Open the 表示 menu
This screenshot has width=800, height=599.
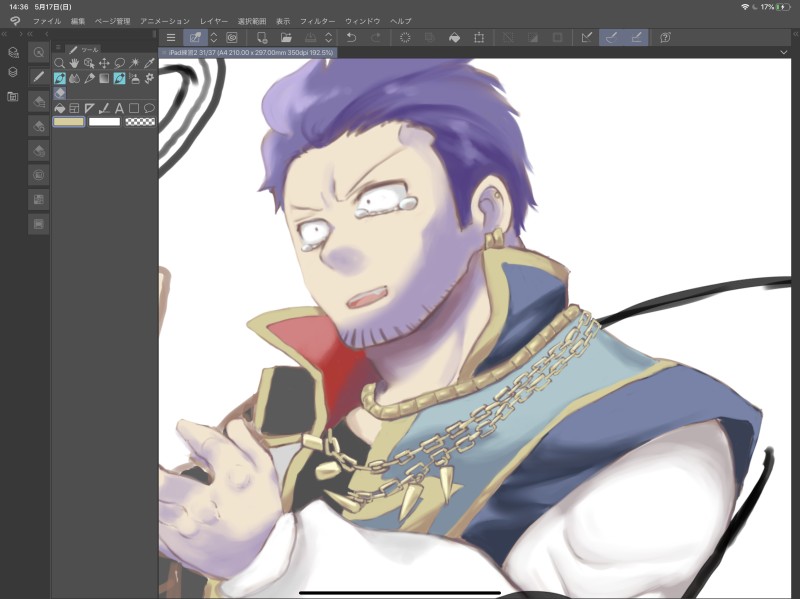click(283, 21)
